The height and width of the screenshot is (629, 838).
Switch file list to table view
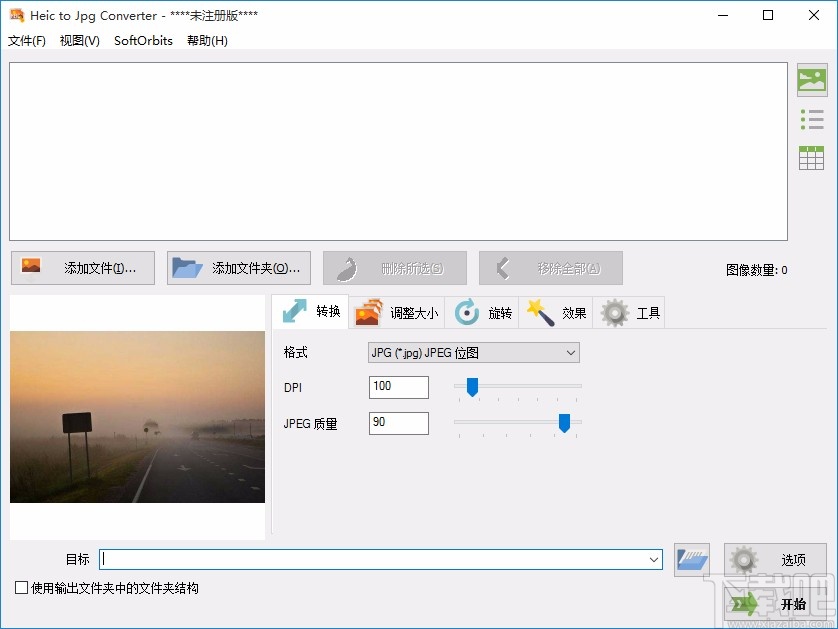click(x=812, y=157)
